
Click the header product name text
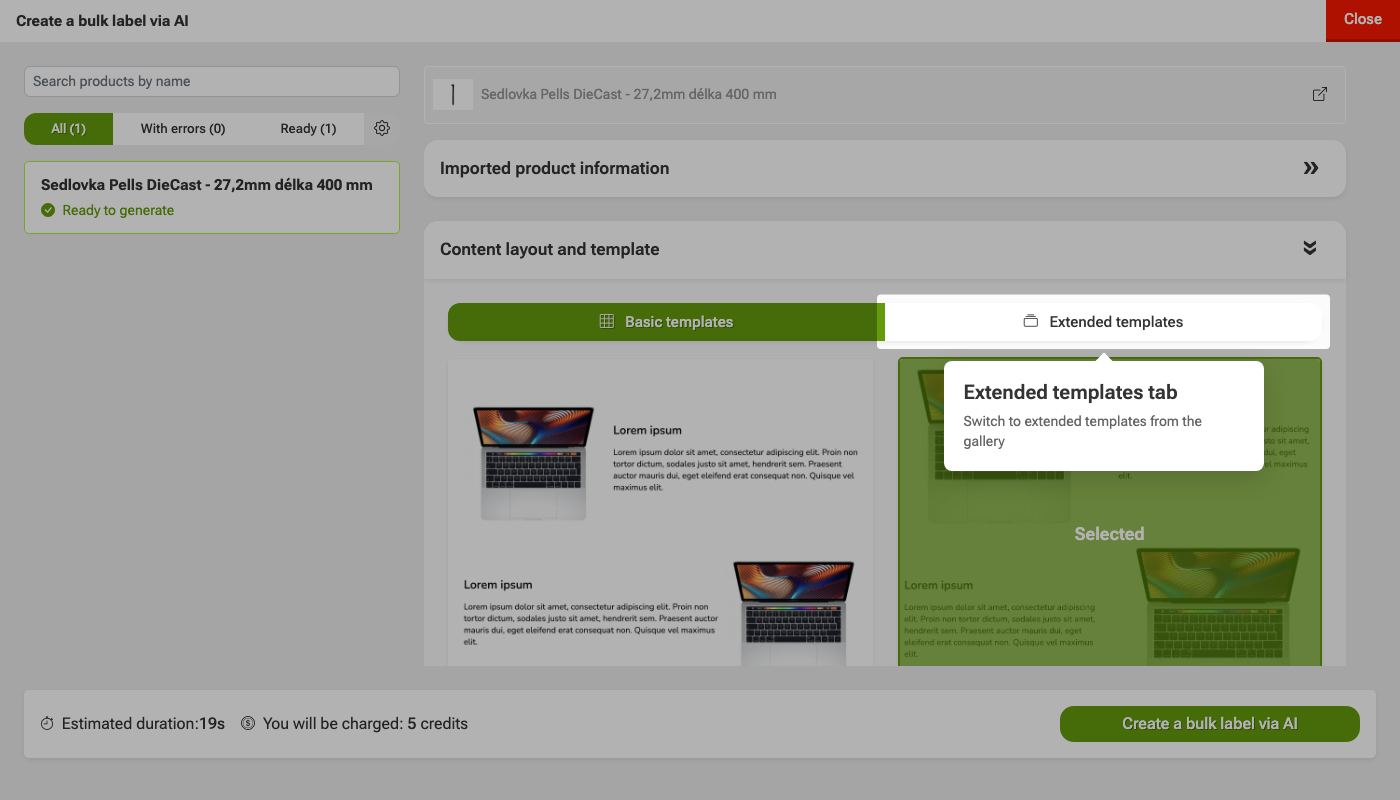point(629,94)
